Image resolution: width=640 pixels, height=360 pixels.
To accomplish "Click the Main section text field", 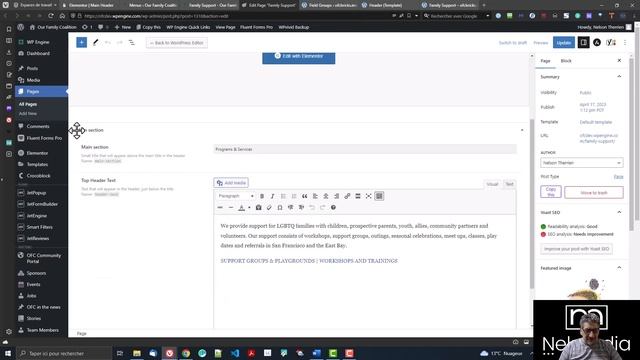I will pos(365,149).
